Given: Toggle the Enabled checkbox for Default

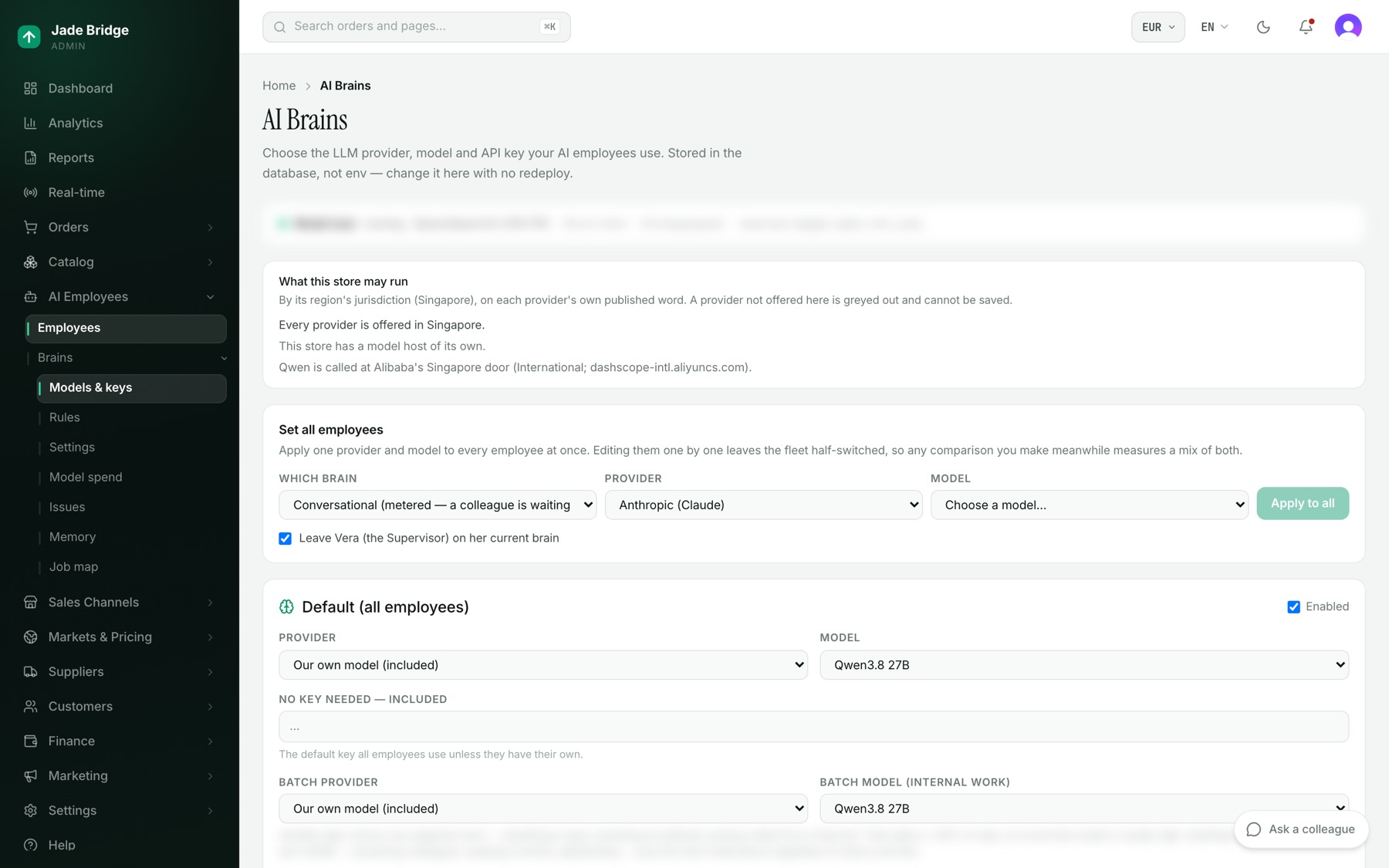Looking at the screenshot, I should [1294, 607].
